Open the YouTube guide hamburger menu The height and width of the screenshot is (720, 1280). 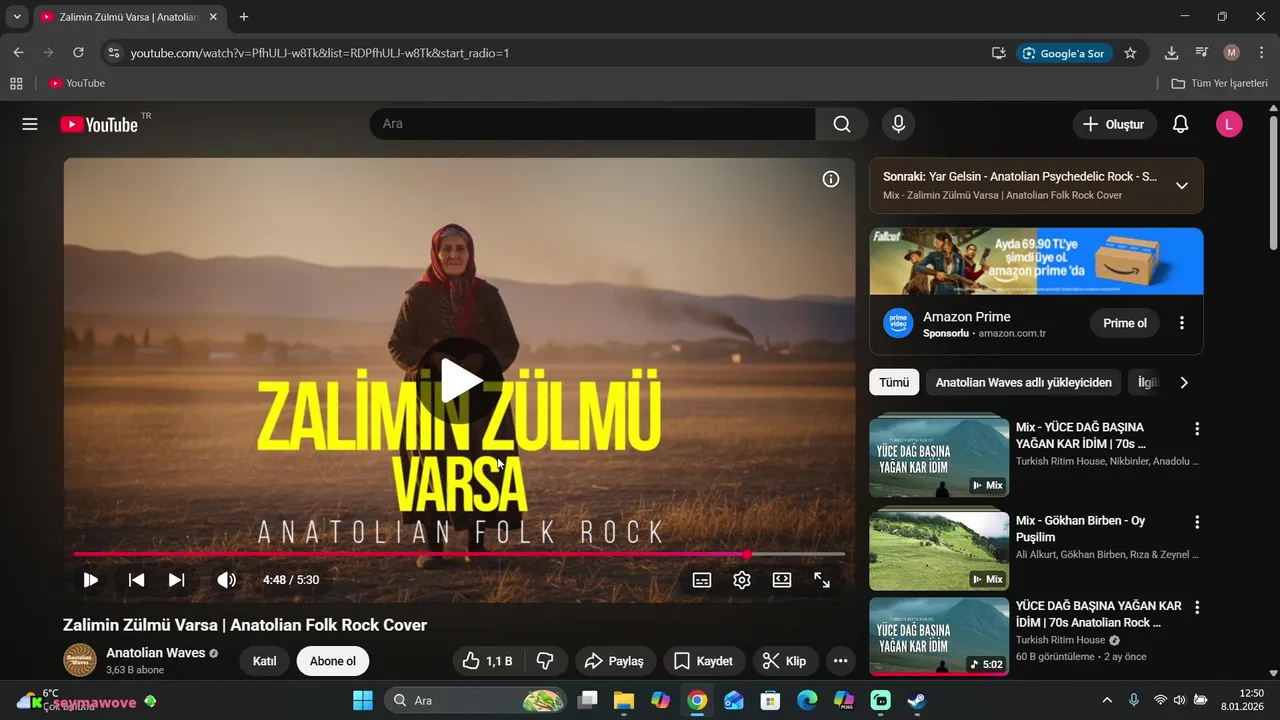[30, 124]
